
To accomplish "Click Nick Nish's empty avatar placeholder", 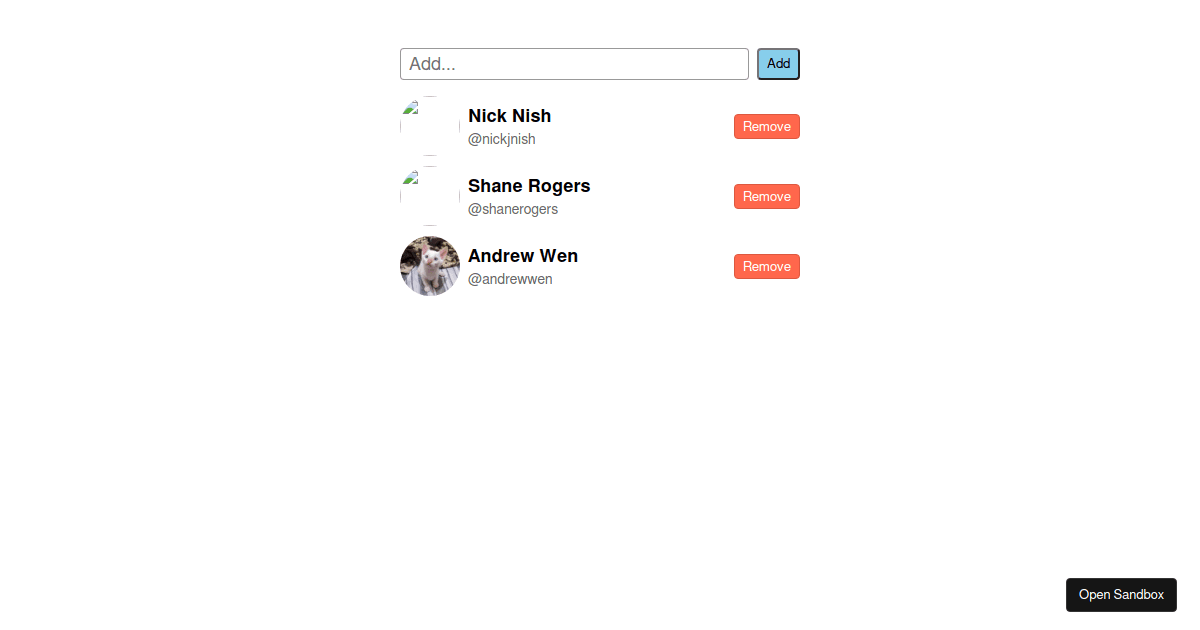I will point(430,126).
